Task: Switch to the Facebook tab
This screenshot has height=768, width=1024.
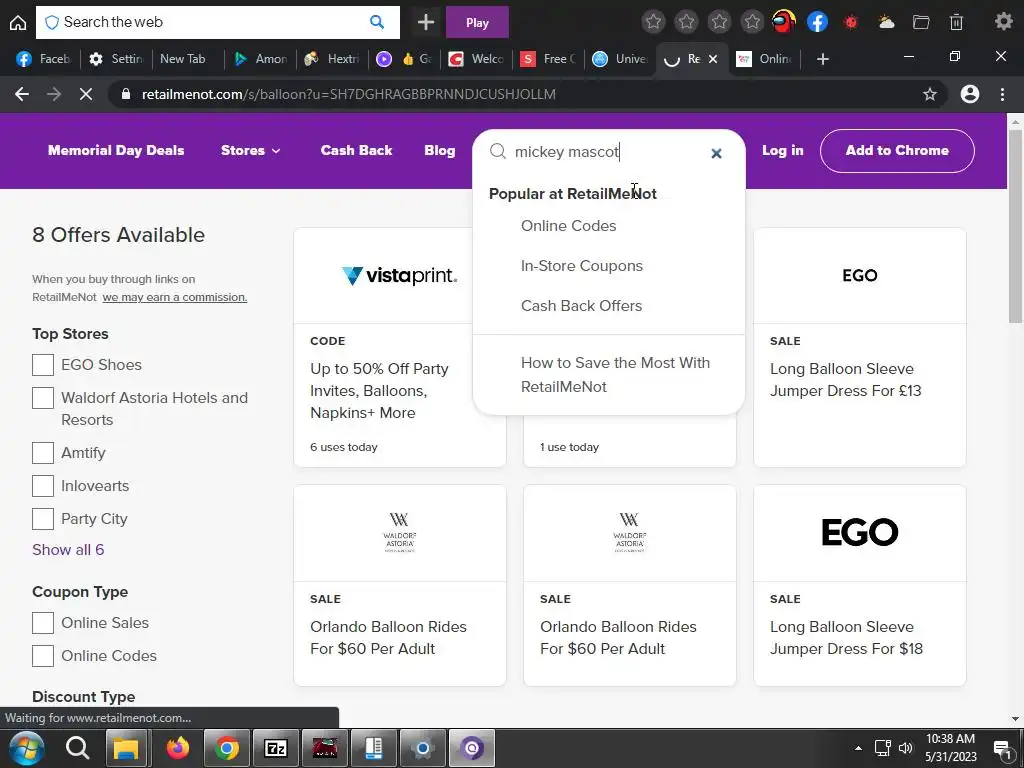Action: [x=43, y=59]
